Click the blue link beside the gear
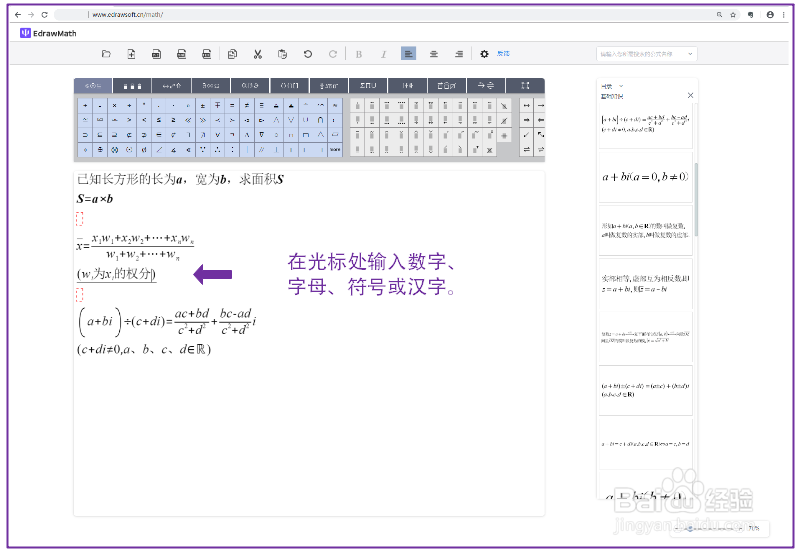The width and height of the screenshot is (800, 553). coord(503,54)
